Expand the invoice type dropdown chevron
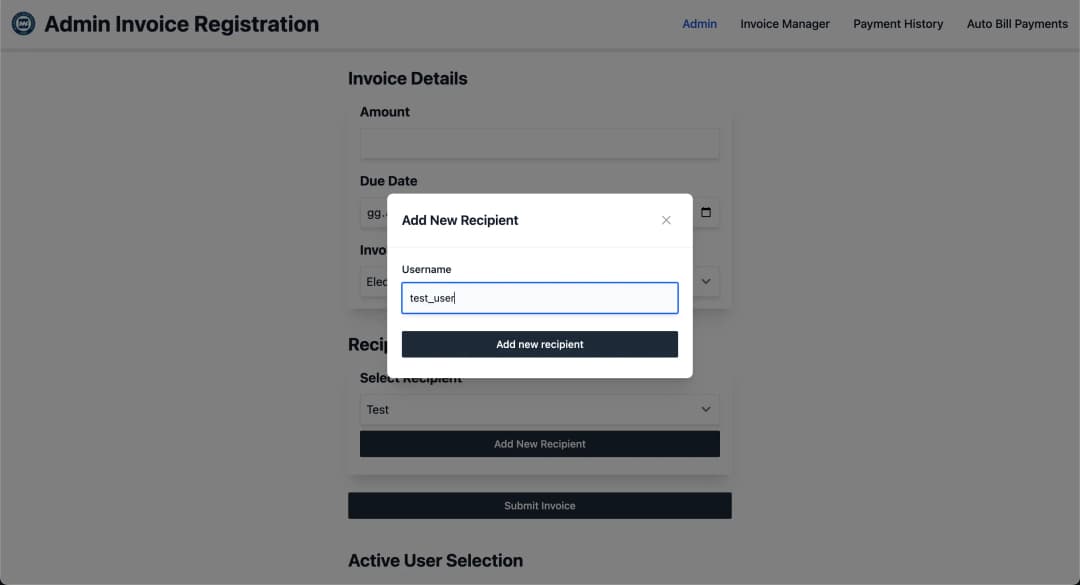 706,282
